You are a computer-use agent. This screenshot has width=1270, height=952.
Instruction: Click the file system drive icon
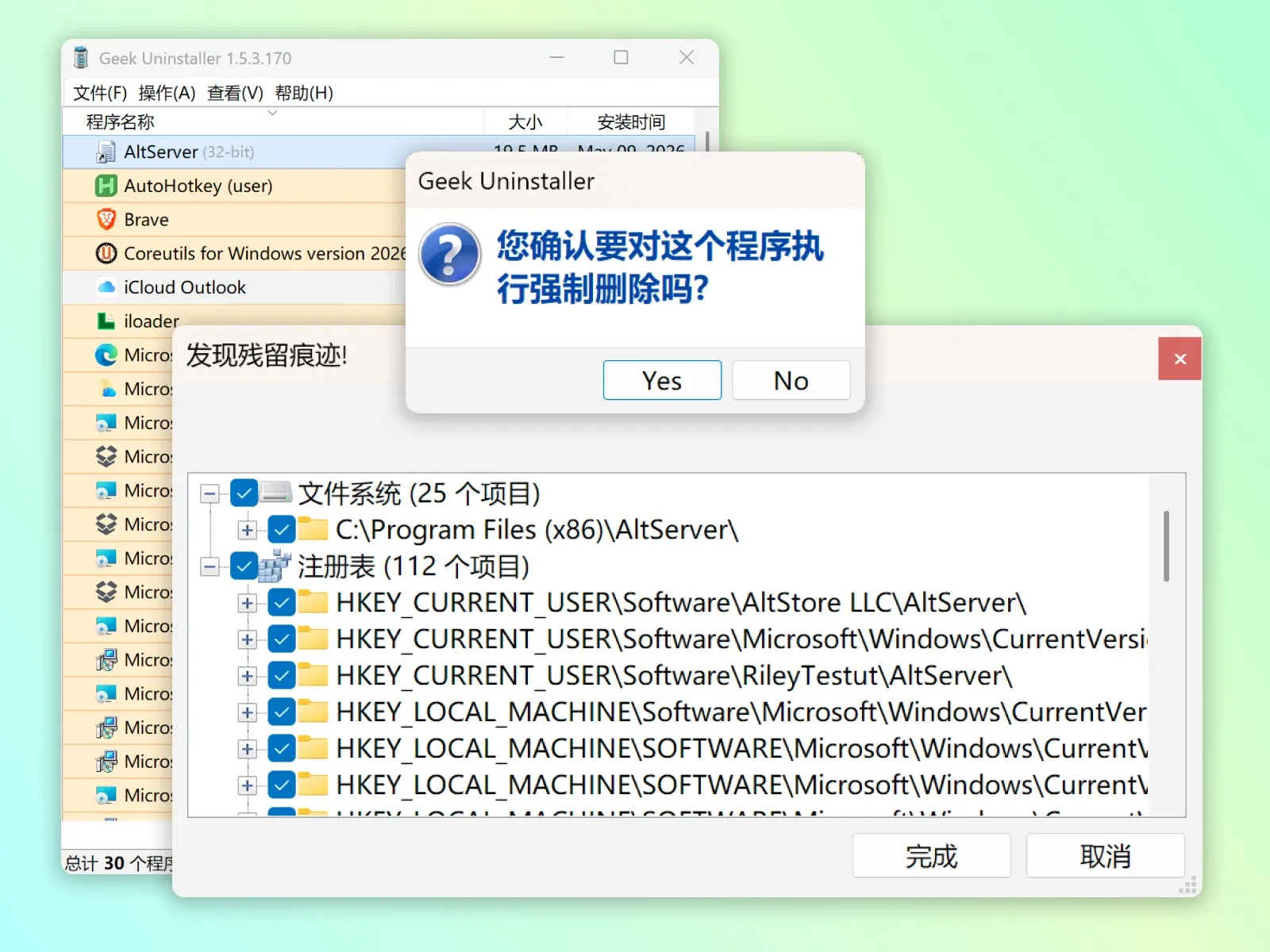tap(275, 493)
